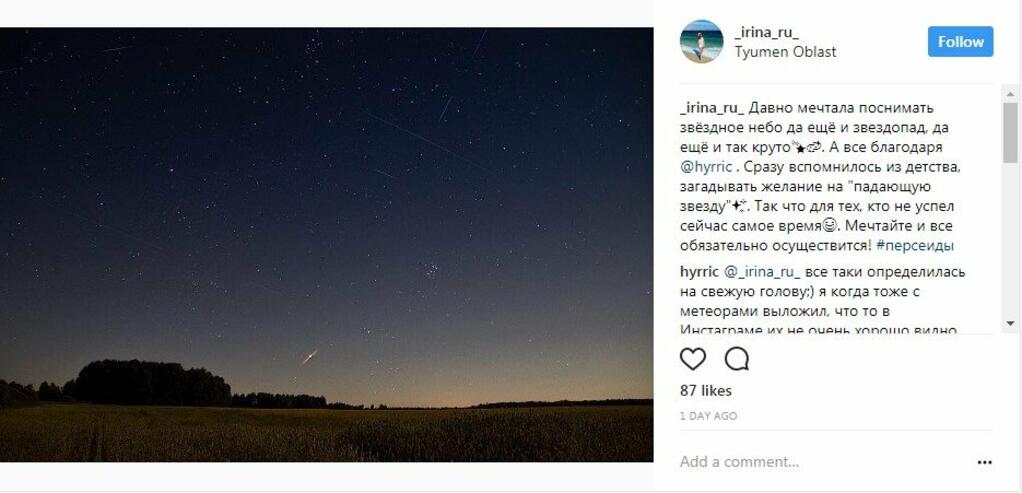Image resolution: width=1022 pixels, height=493 pixels.
Task: Open the Tyumen Oblast location link
Action: tap(785, 52)
